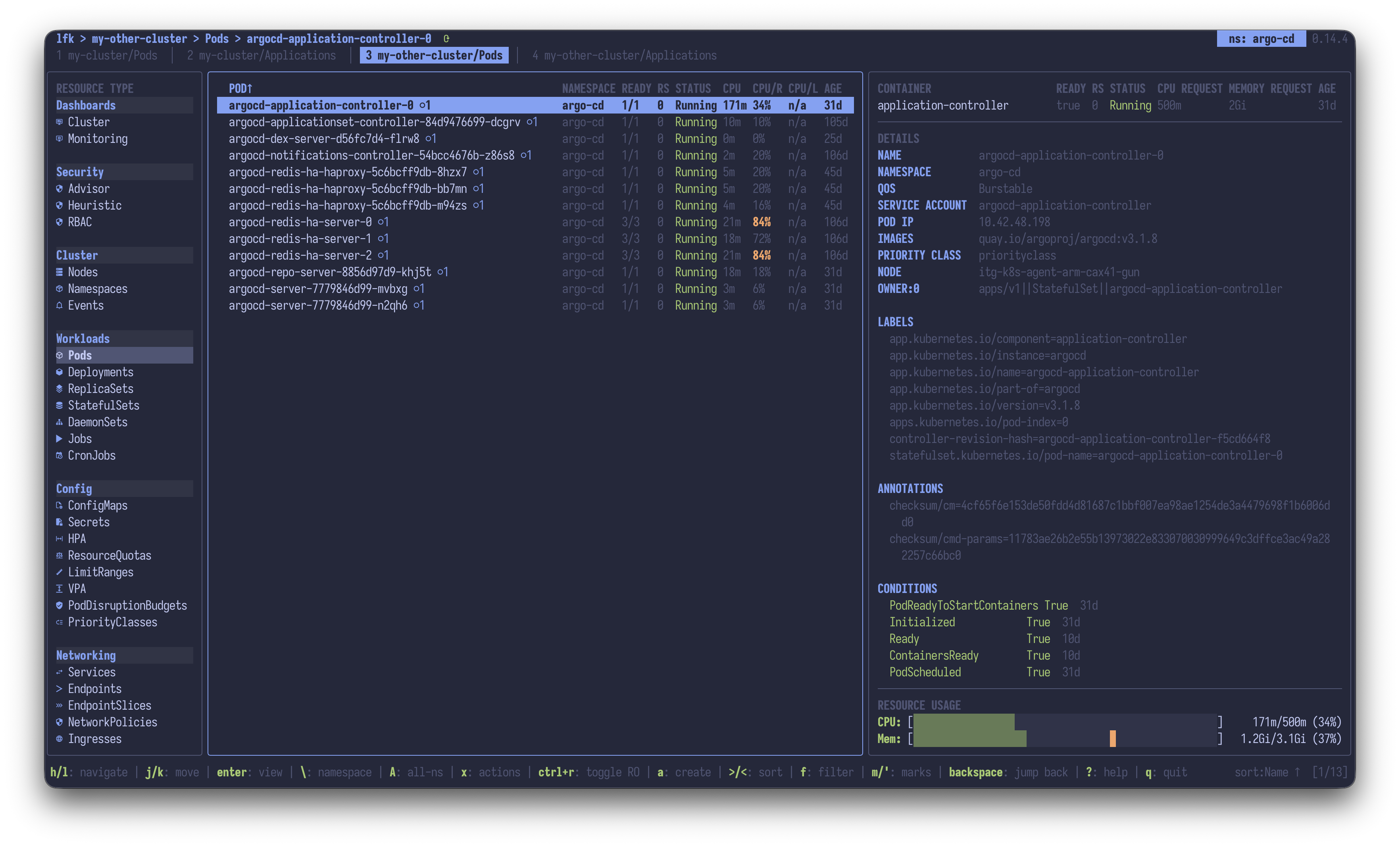The height and width of the screenshot is (847, 1400).
Task: Select pod argocd-dex-server-d56fc7d4-flrw8
Action: [535, 139]
